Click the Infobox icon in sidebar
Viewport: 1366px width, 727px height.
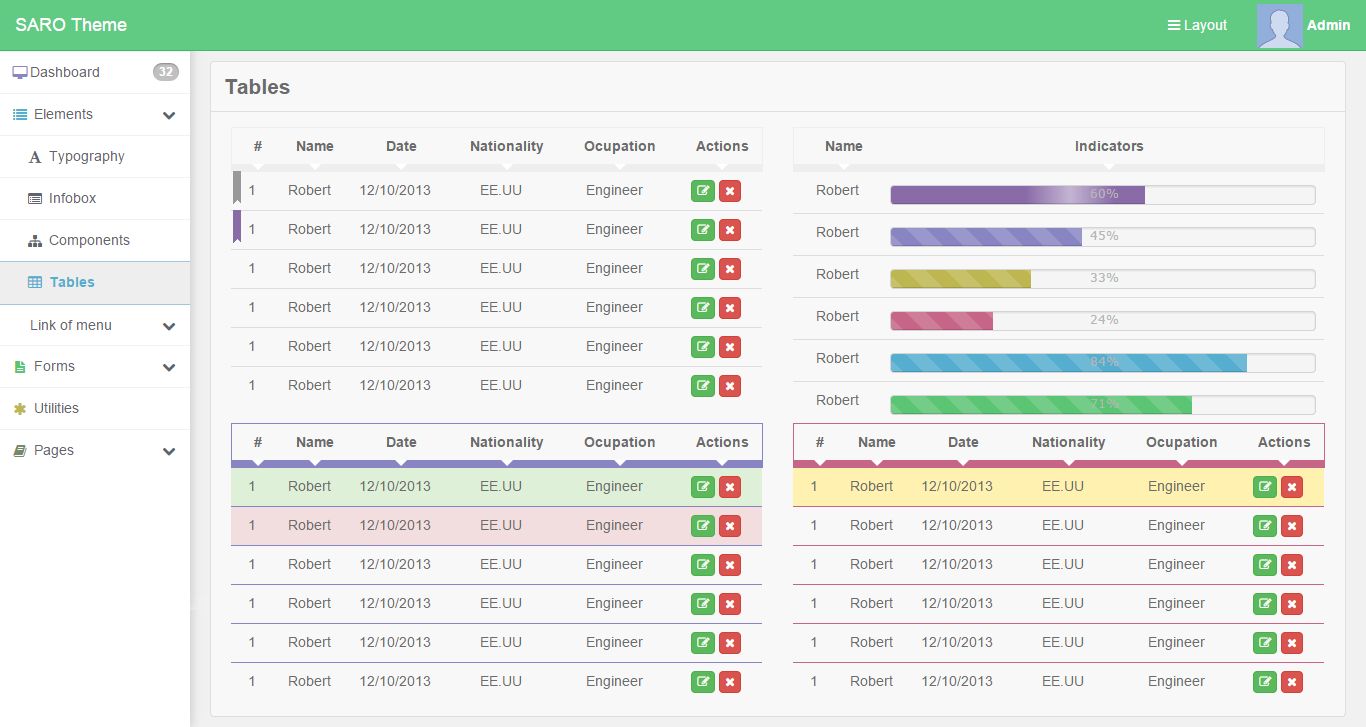[35, 199]
